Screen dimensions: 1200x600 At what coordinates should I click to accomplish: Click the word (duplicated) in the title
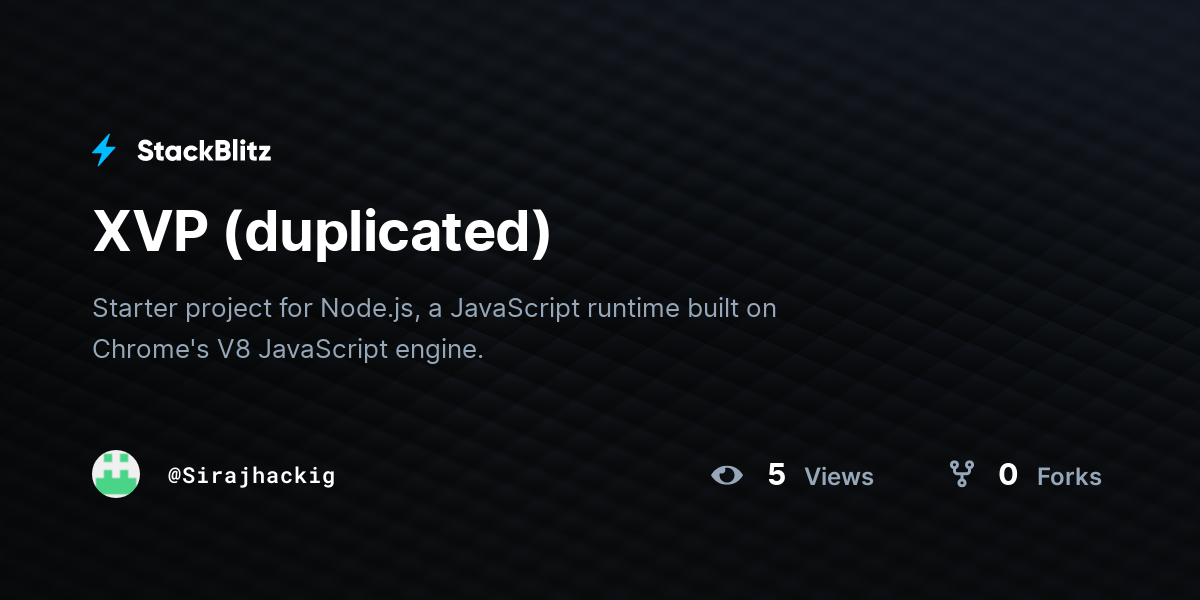pos(388,233)
